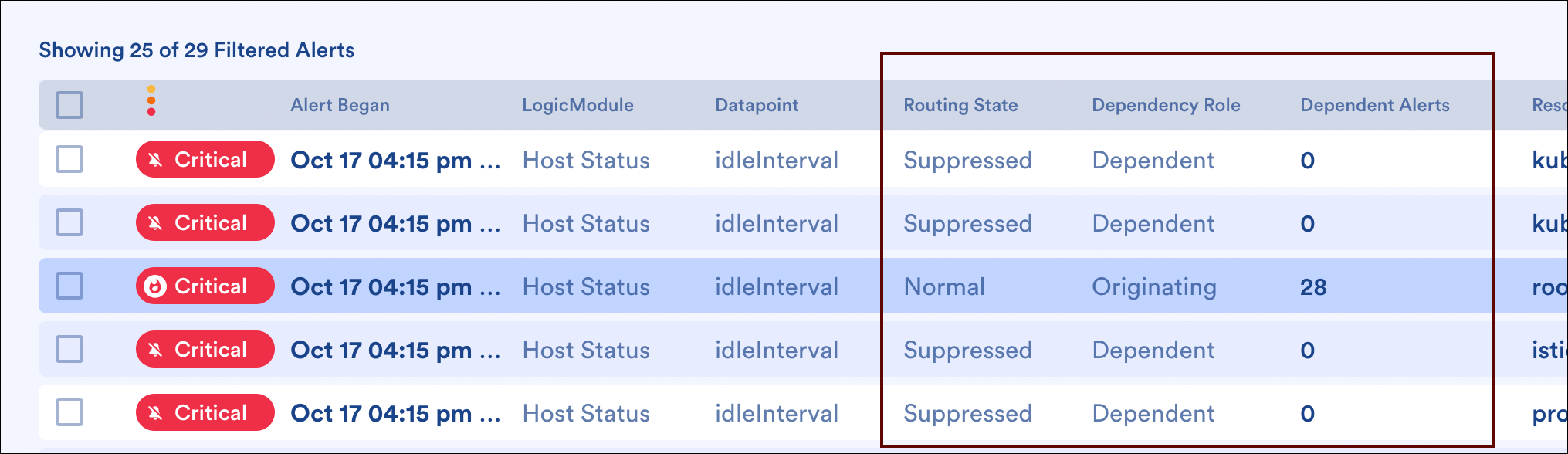Sort by the Alert Began column header
The height and width of the screenshot is (454, 1568).
pyautogui.click(x=340, y=105)
